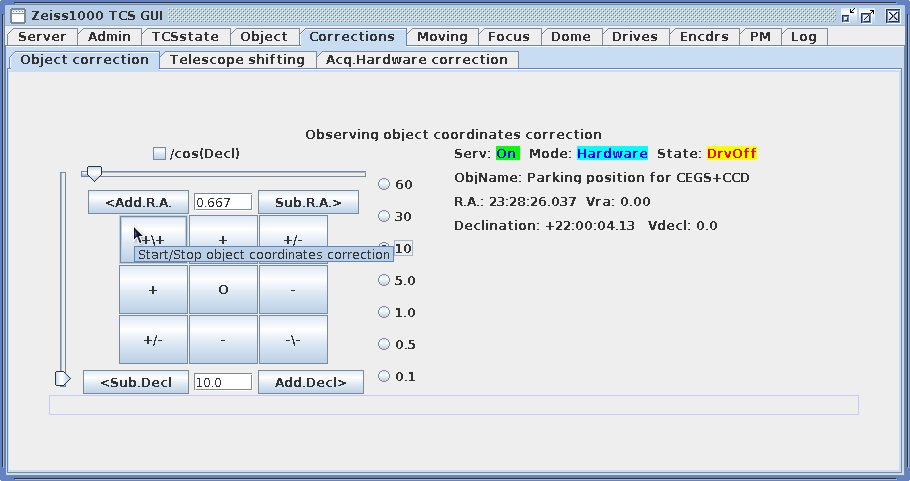Open the window menu icon beside Zeiss1000 title
Viewport: 910px width, 481px height.
pos(18,16)
